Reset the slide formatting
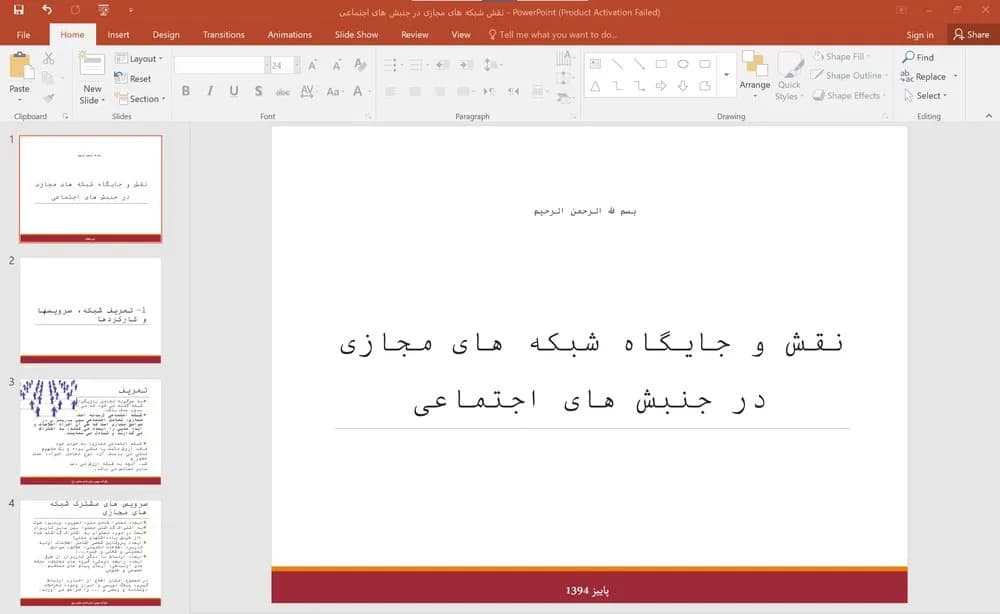The image size is (1000, 614). click(x=133, y=78)
